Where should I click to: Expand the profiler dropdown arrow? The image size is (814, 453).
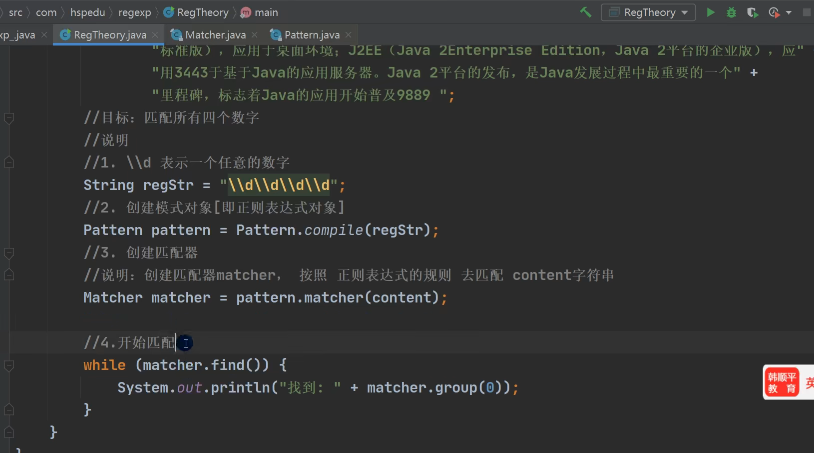tap(789, 12)
